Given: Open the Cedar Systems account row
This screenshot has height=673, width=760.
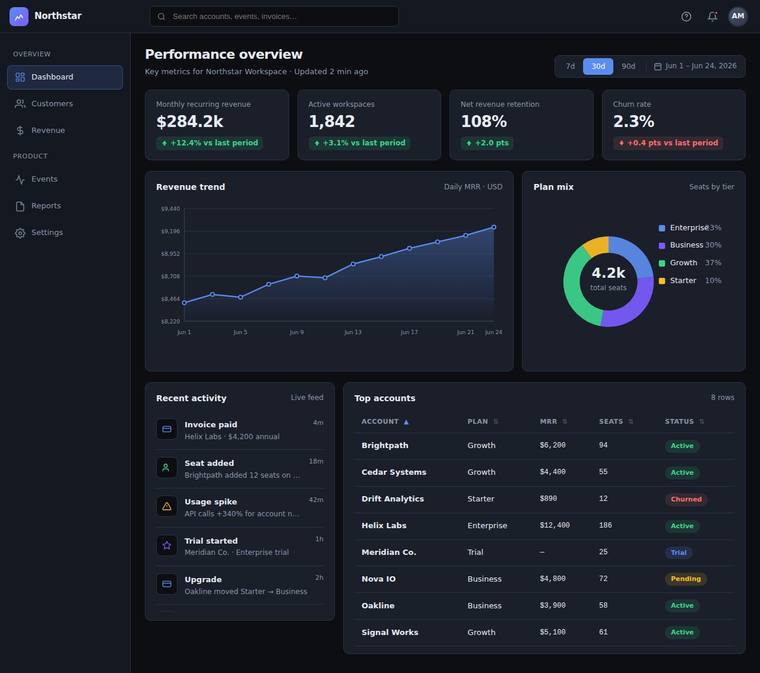Looking at the screenshot, I should 544,472.
